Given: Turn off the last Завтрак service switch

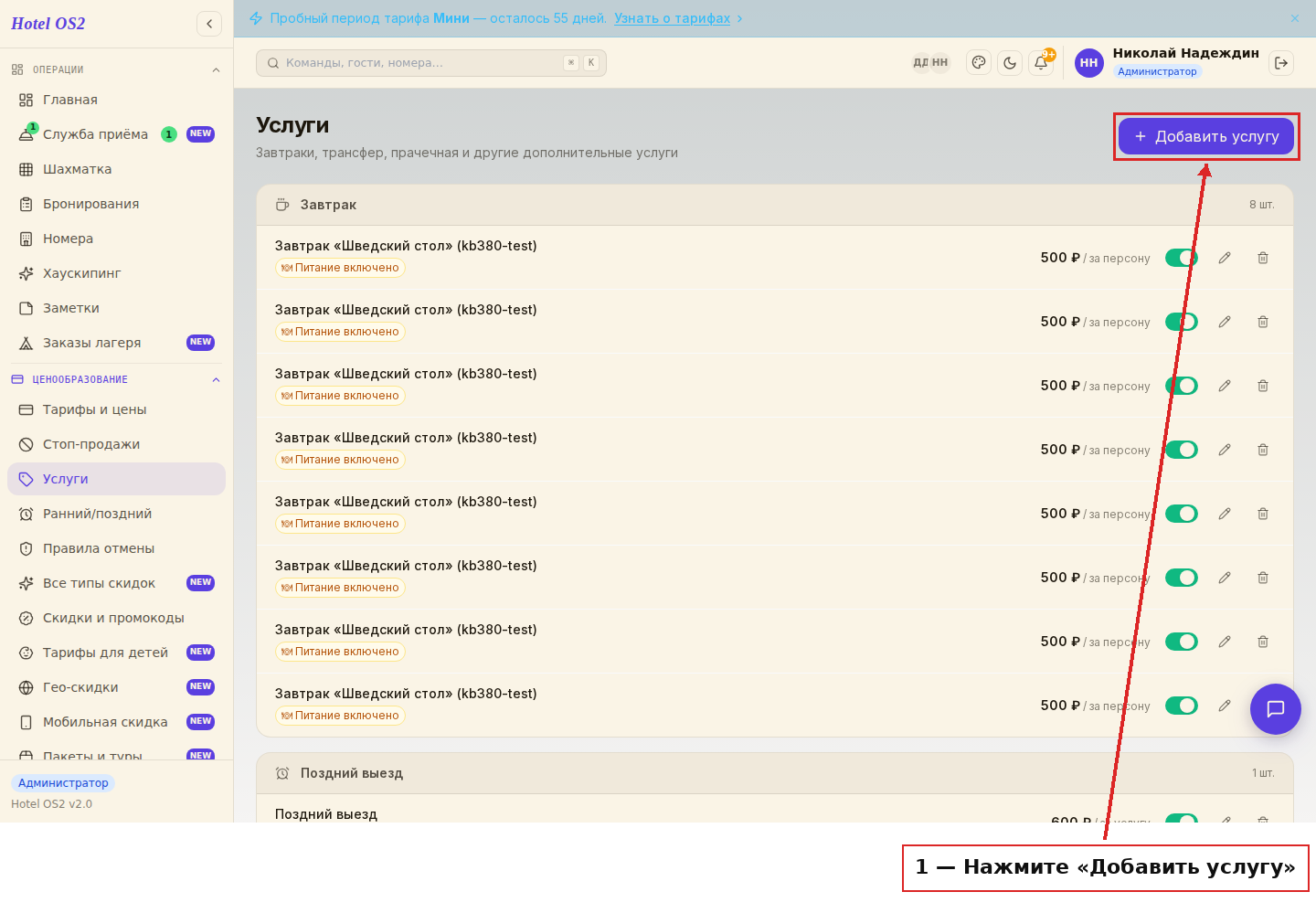Looking at the screenshot, I should click(1182, 706).
